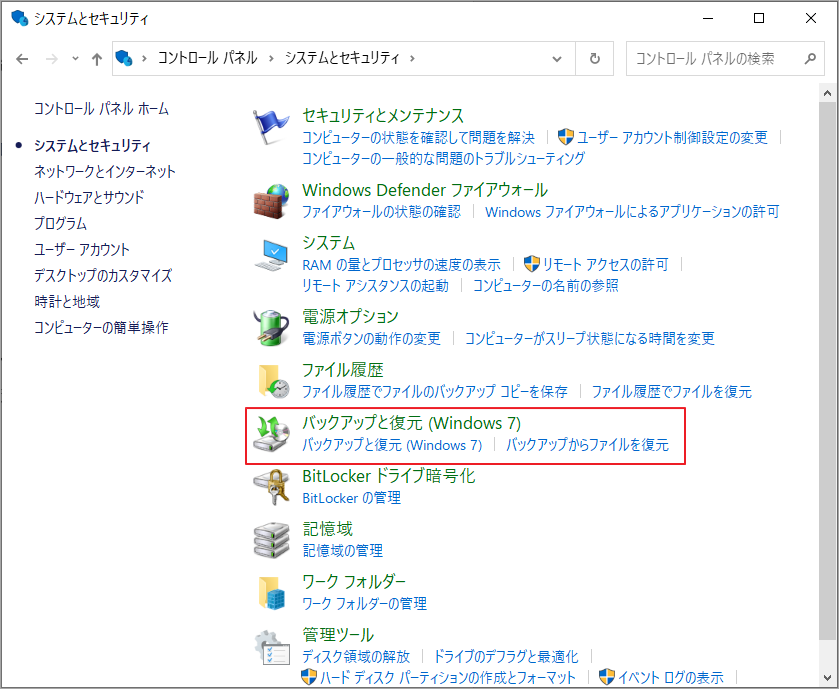
Task: Open ファイル履歴でファイルを復元 link
Action: [x=672, y=392]
